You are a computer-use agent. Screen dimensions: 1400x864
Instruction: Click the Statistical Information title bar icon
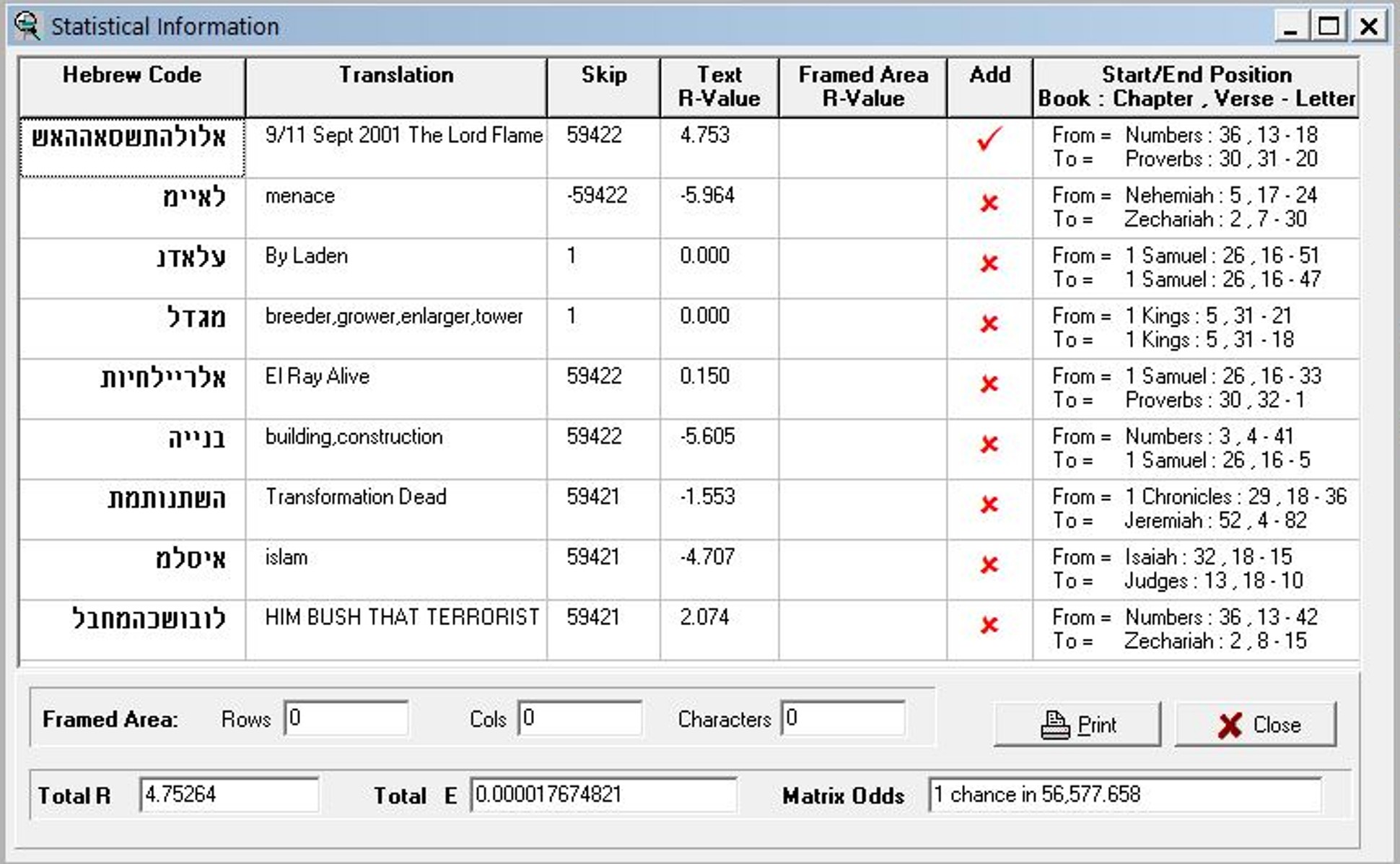coord(27,26)
